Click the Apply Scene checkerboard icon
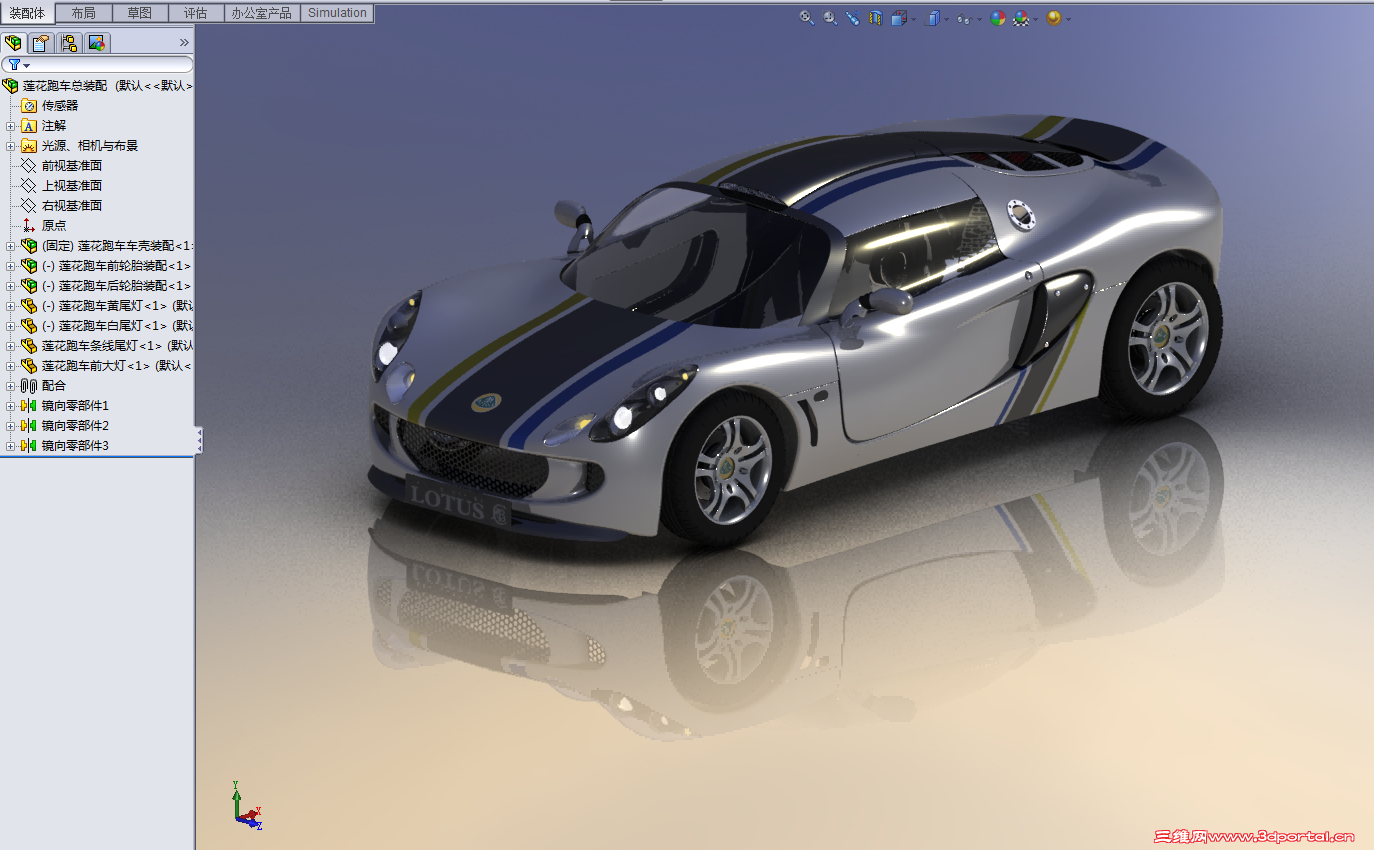The image size is (1374, 850). pos(1021,17)
